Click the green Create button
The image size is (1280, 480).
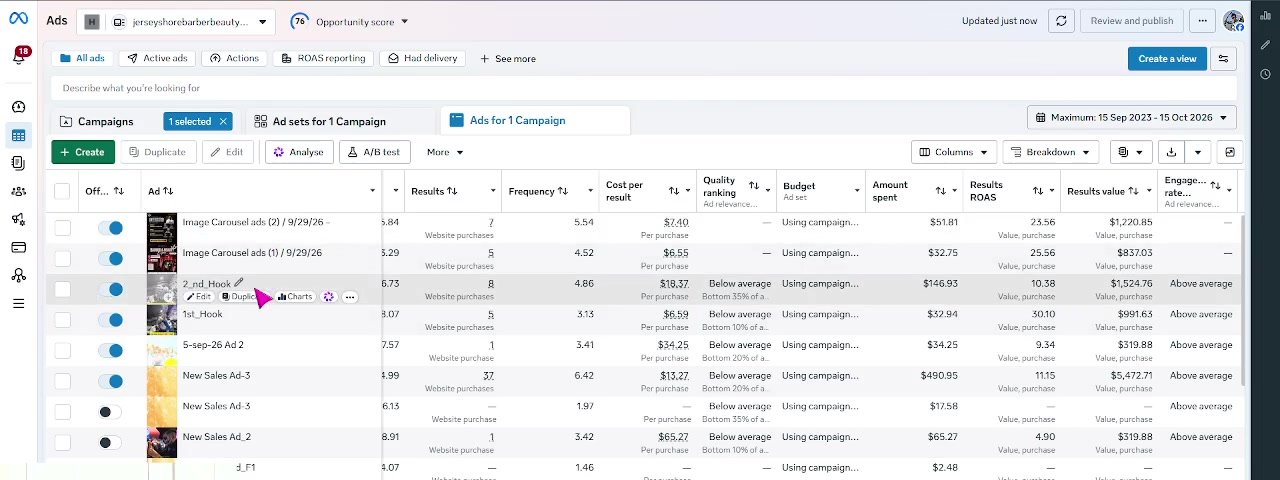[83, 152]
